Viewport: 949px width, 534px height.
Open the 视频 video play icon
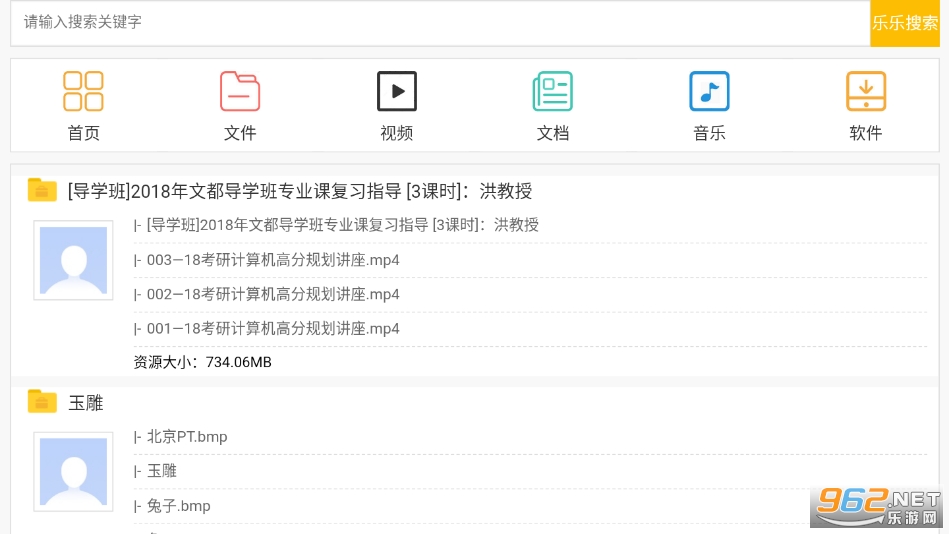(397, 92)
